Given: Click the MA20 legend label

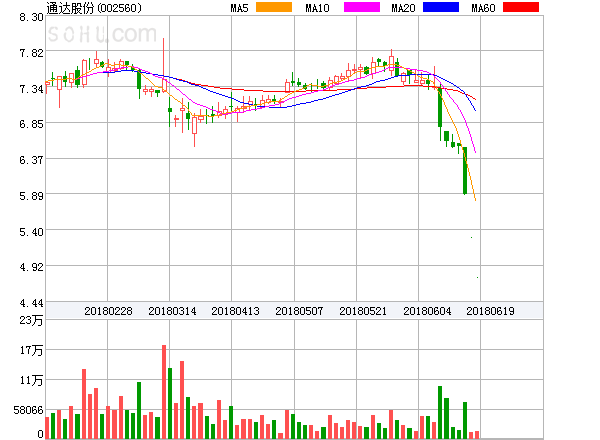Looking at the screenshot, I should click(x=403, y=8).
